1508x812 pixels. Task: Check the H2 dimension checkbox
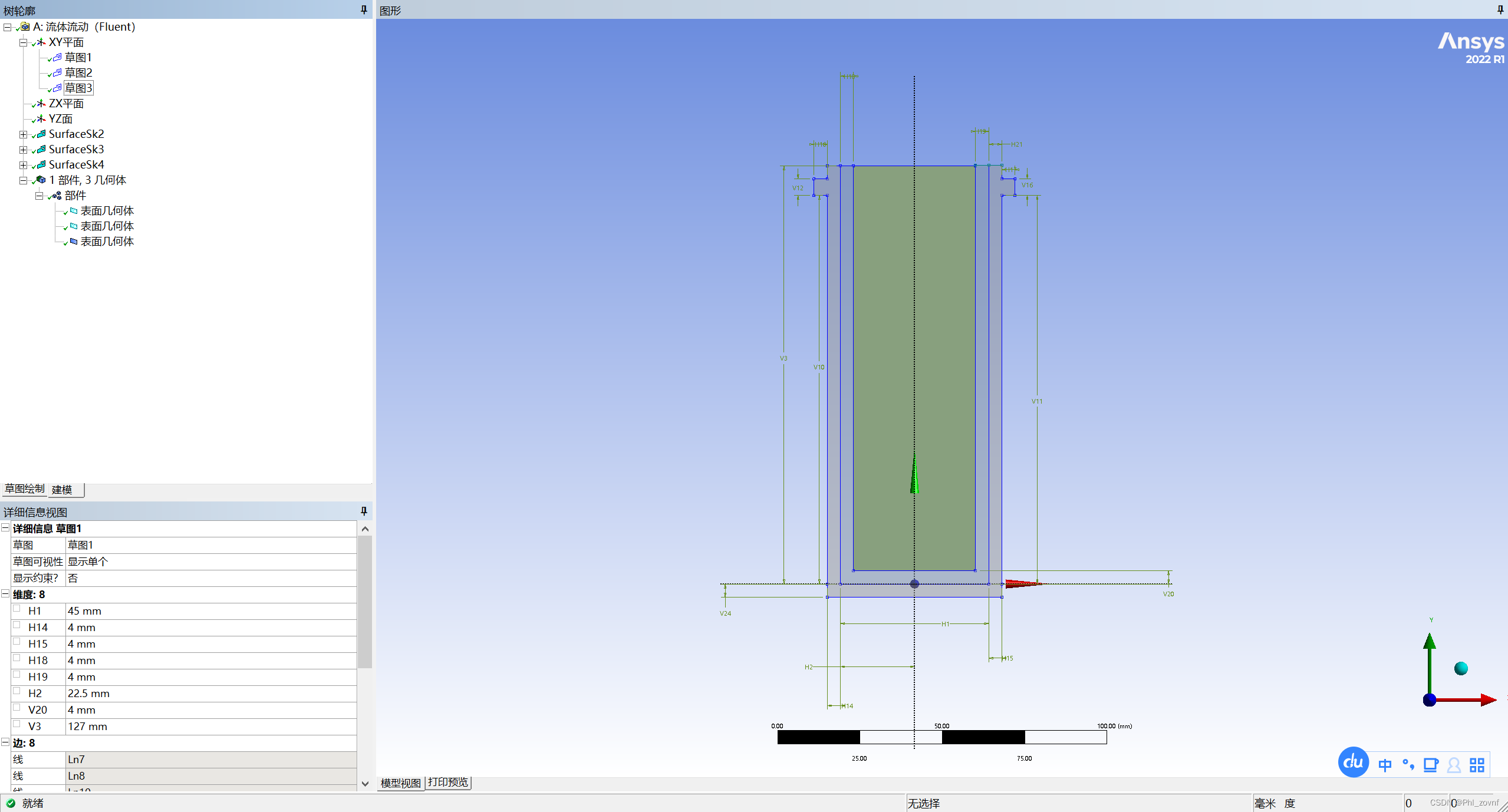pyautogui.click(x=17, y=691)
